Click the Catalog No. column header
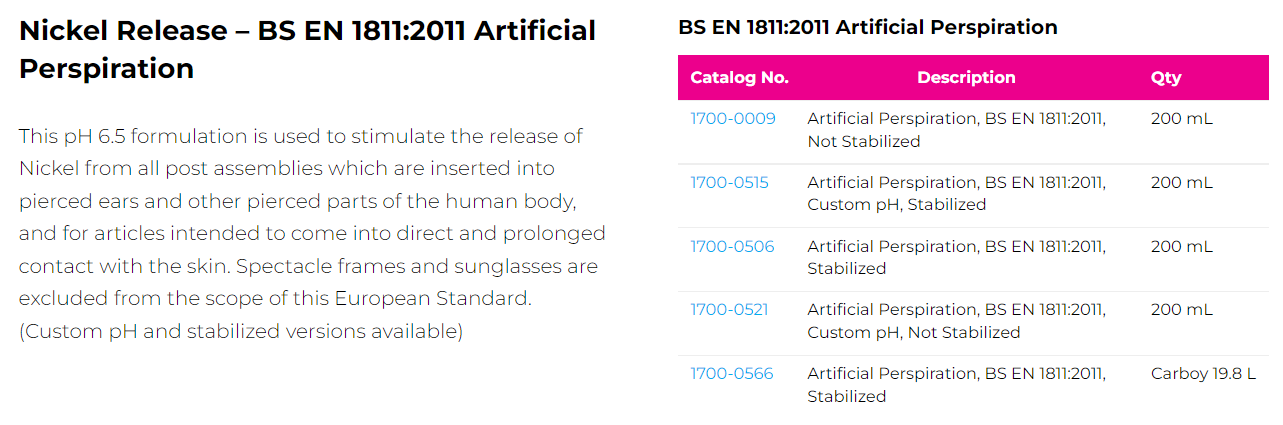Viewport: 1283px width, 425px height. click(739, 78)
